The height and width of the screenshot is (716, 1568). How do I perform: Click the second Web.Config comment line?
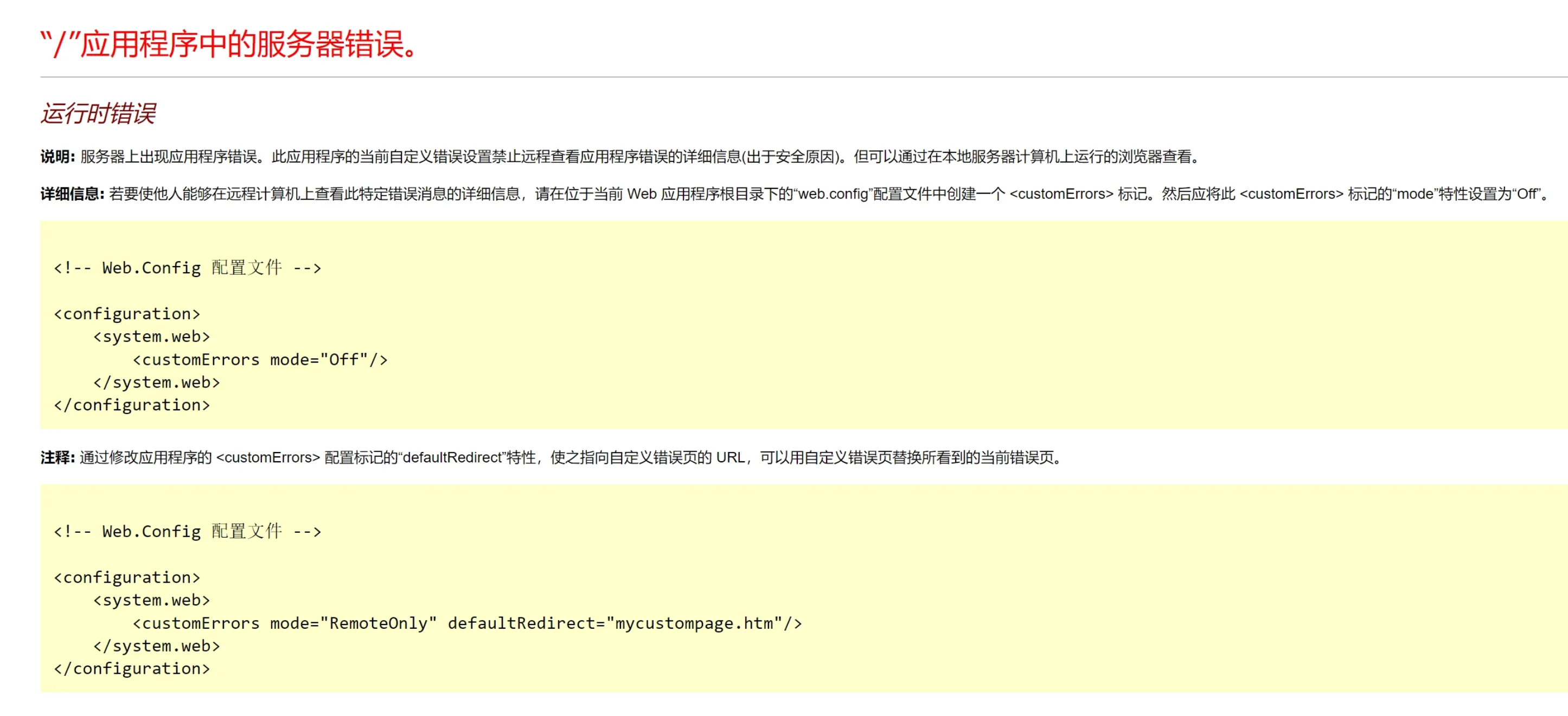point(187,531)
